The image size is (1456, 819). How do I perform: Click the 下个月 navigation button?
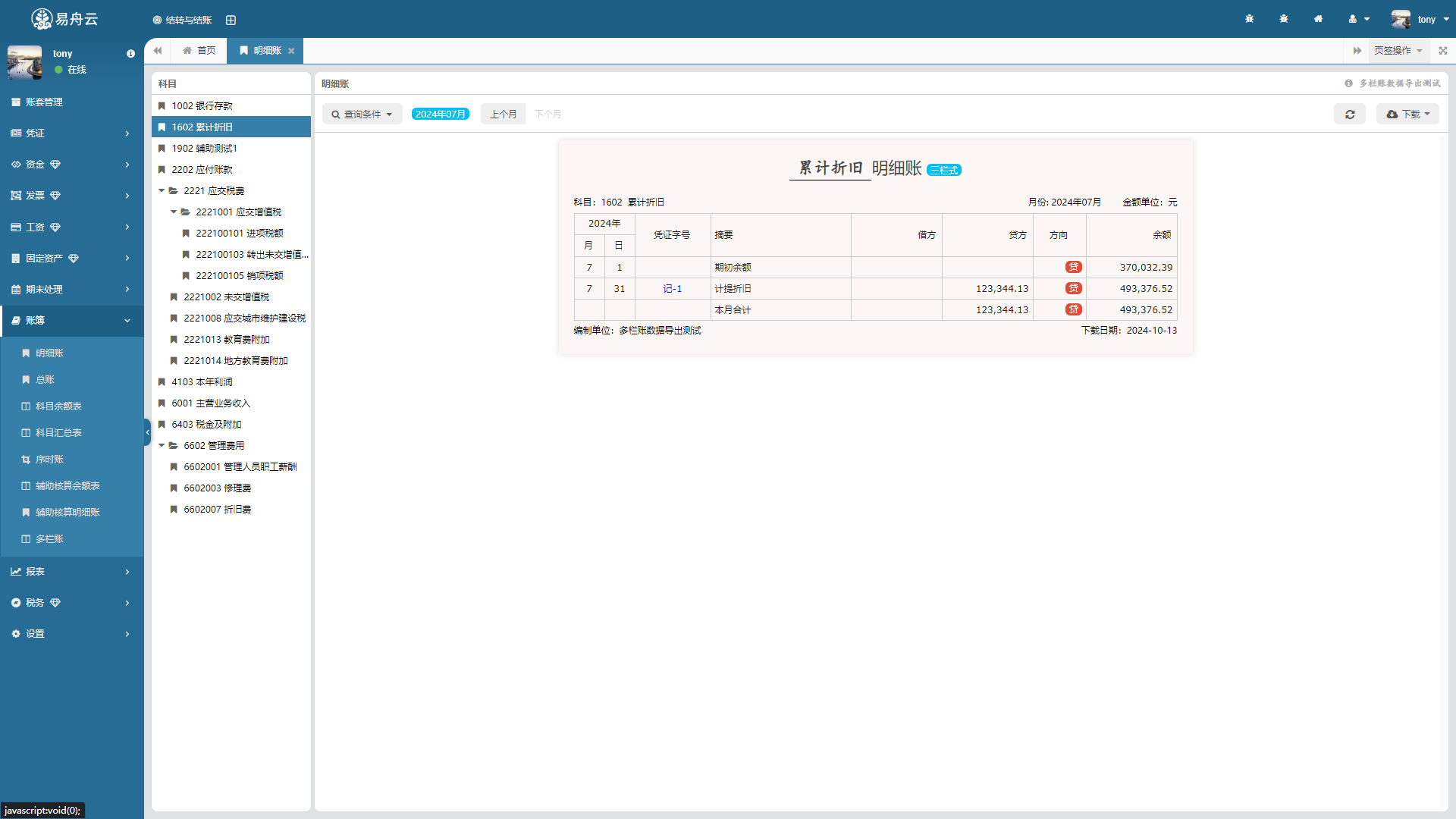point(547,113)
